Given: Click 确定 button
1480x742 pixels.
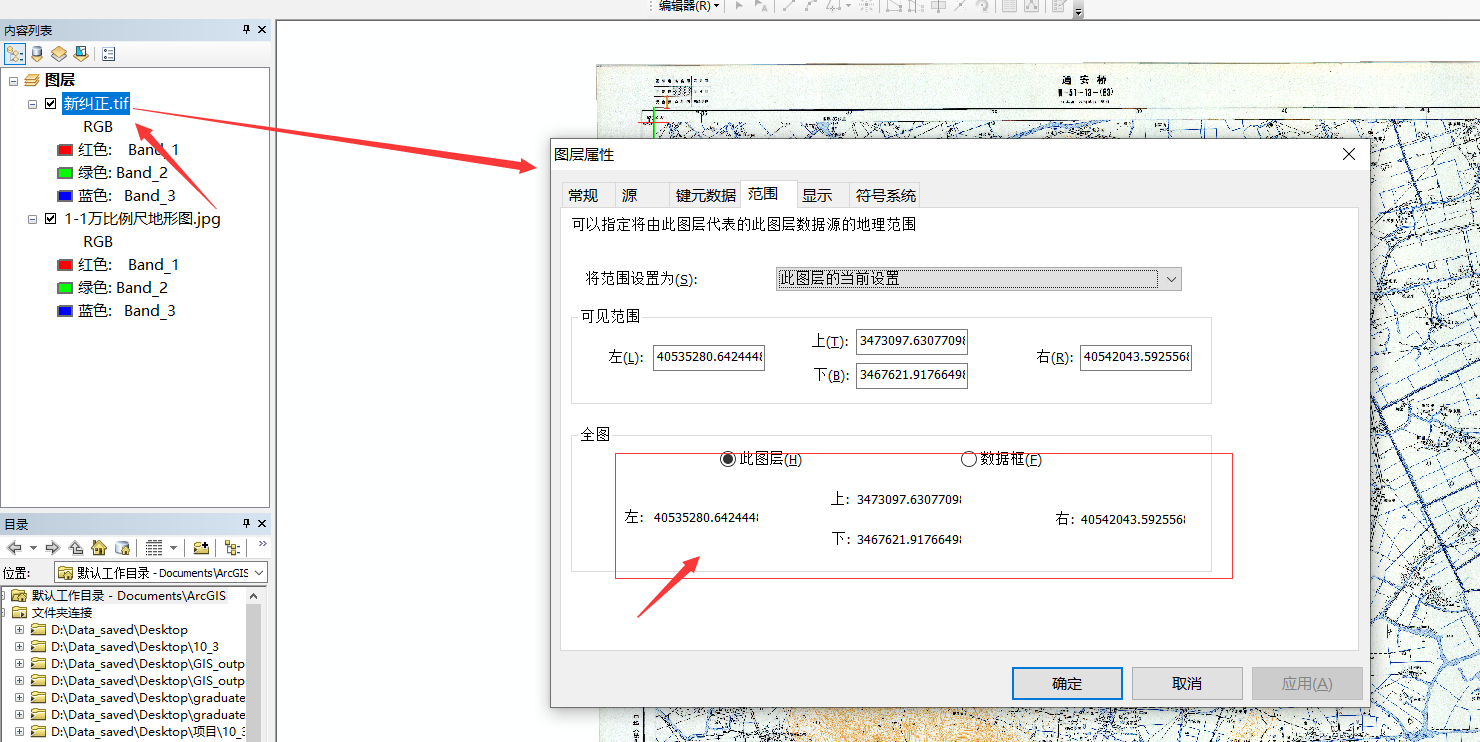Looking at the screenshot, I should 1067,684.
